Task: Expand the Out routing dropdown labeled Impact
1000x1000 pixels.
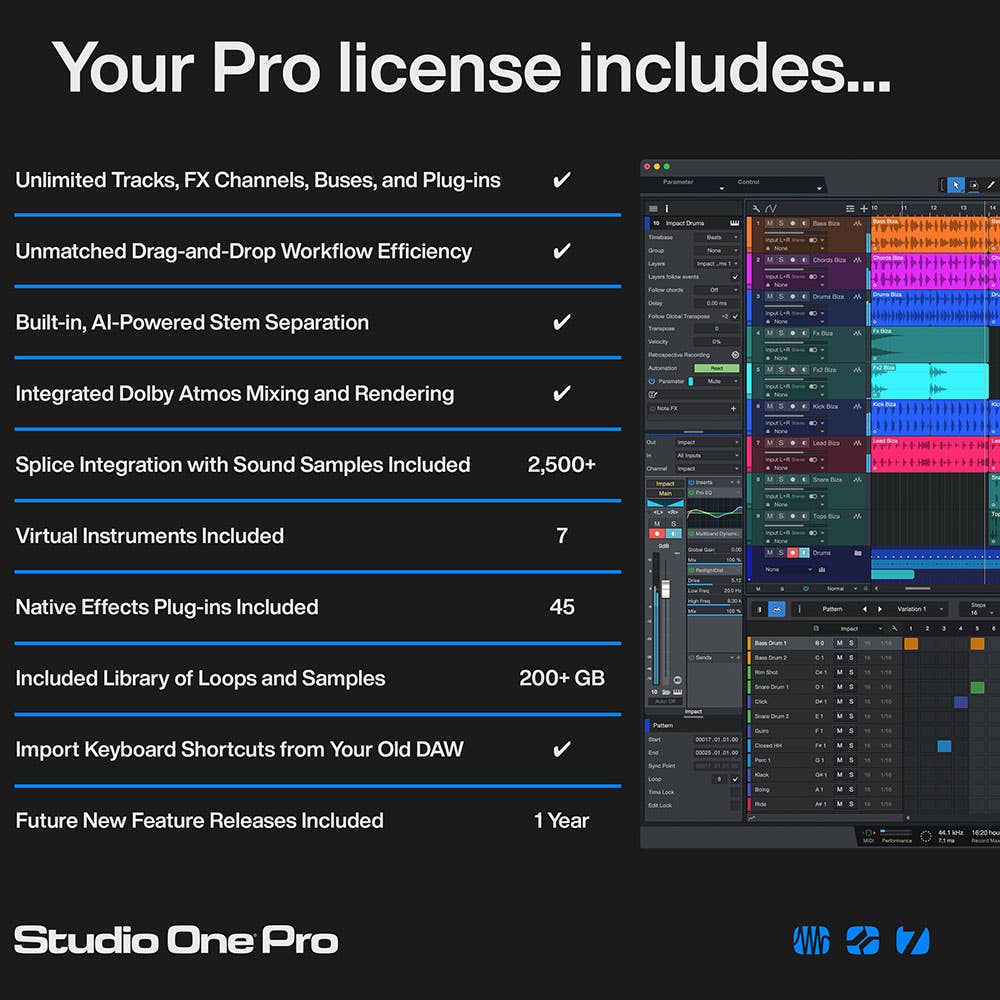Action: [x=707, y=442]
